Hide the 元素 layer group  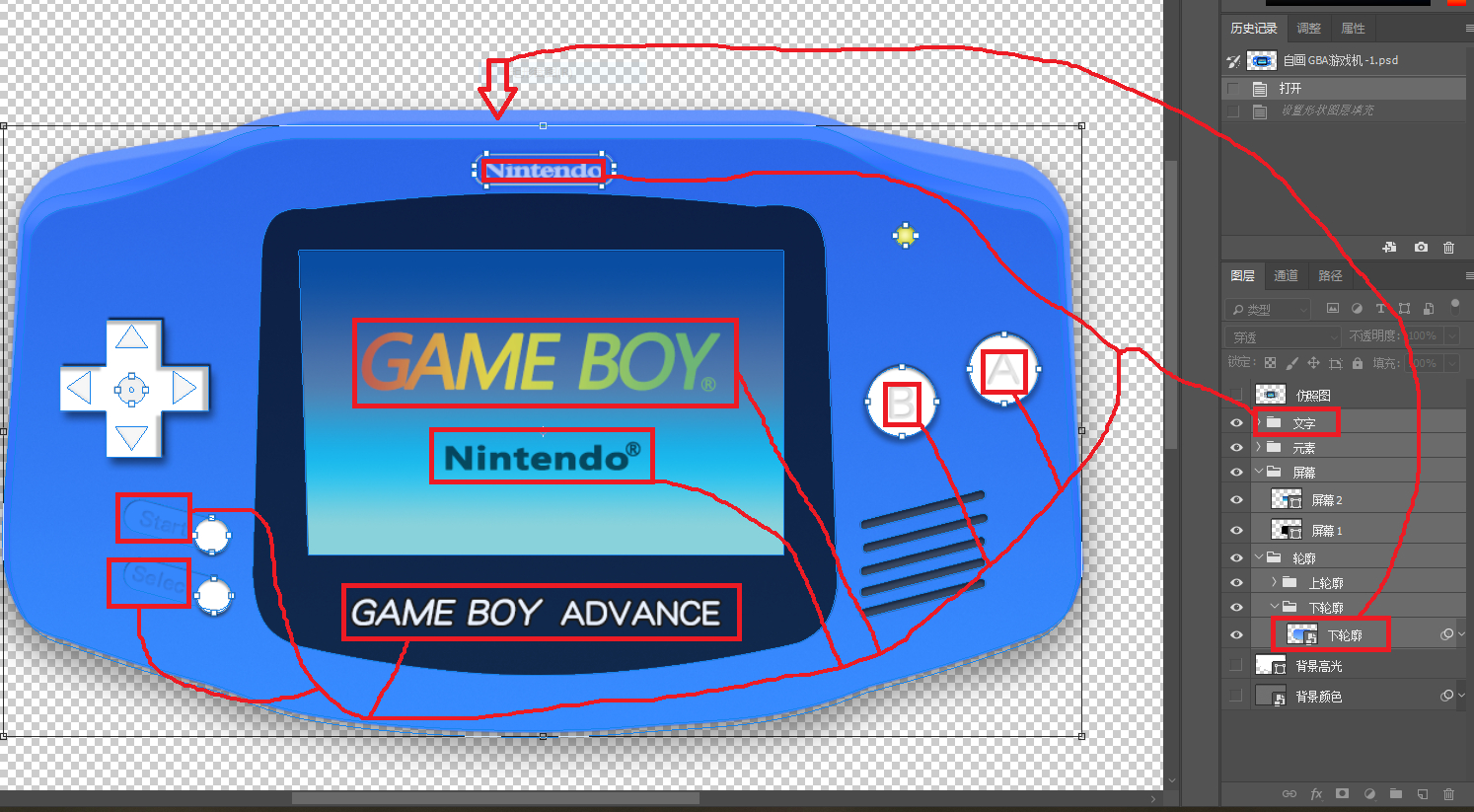click(1236, 448)
